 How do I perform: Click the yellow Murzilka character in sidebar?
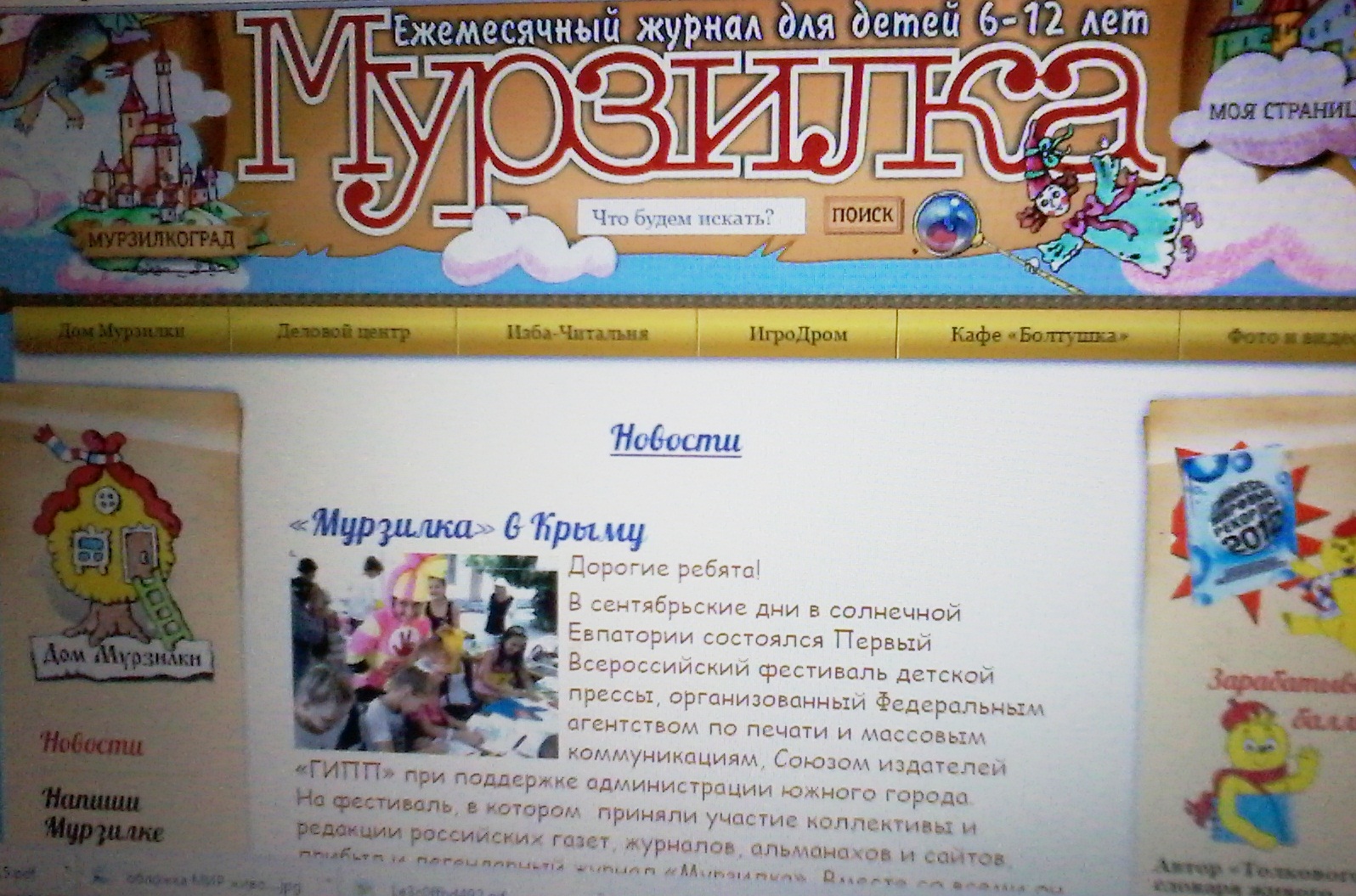coord(1253,775)
